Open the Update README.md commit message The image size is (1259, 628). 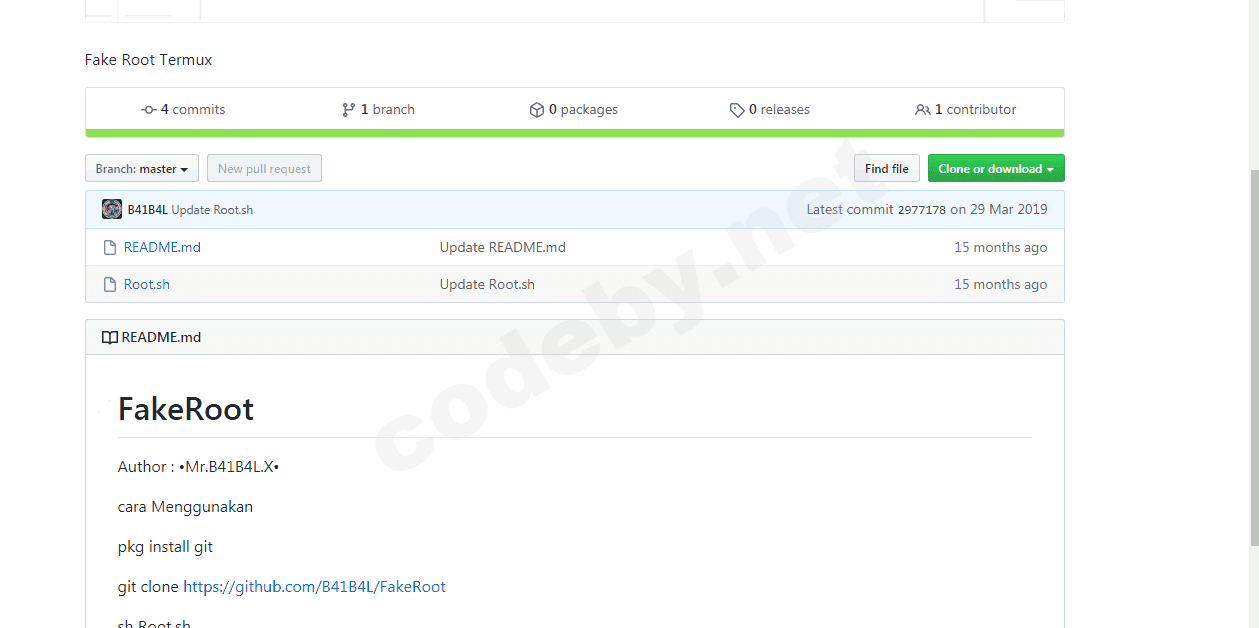point(503,247)
